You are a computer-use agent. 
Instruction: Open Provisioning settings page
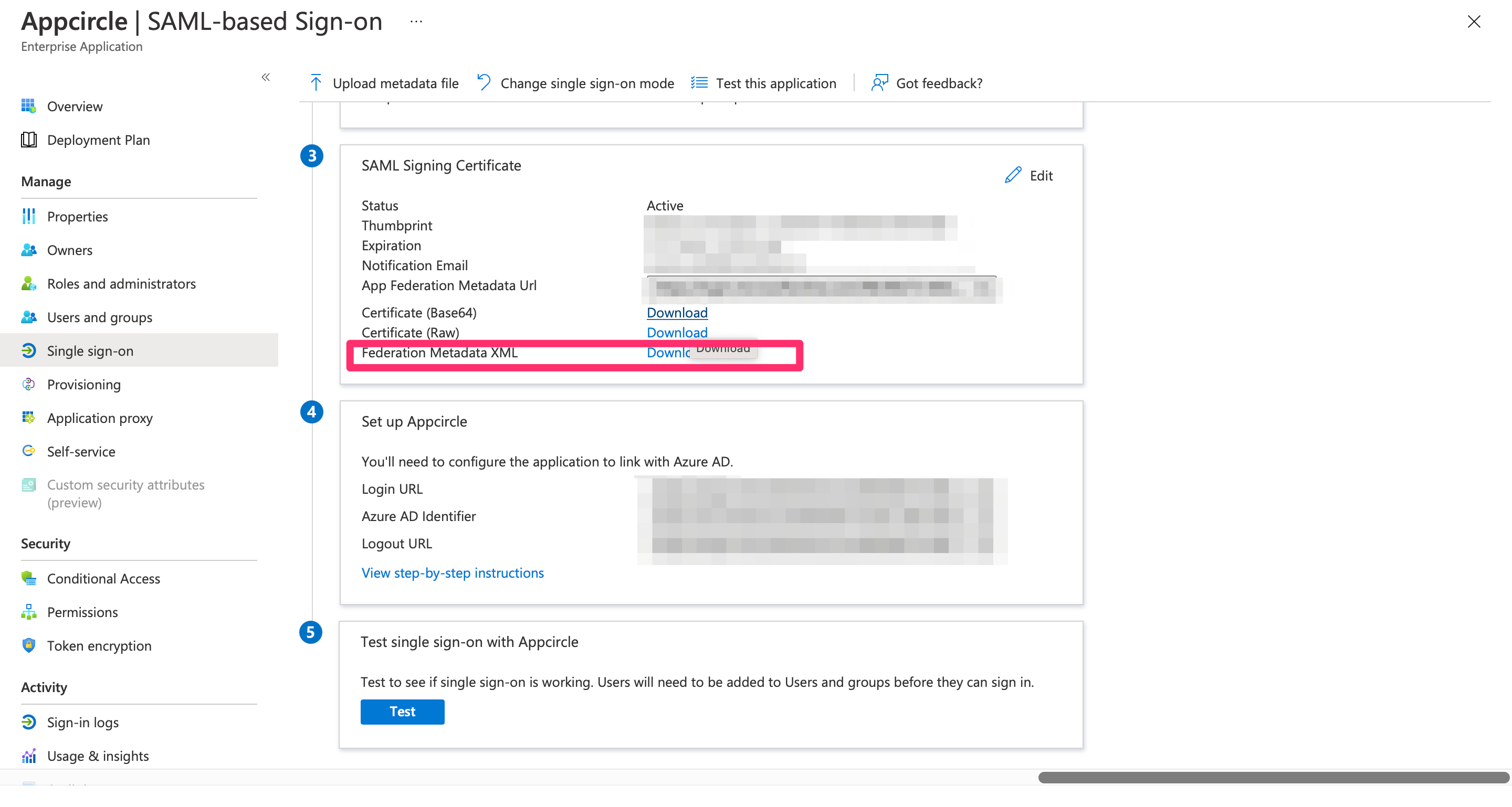(x=84, y=384)
